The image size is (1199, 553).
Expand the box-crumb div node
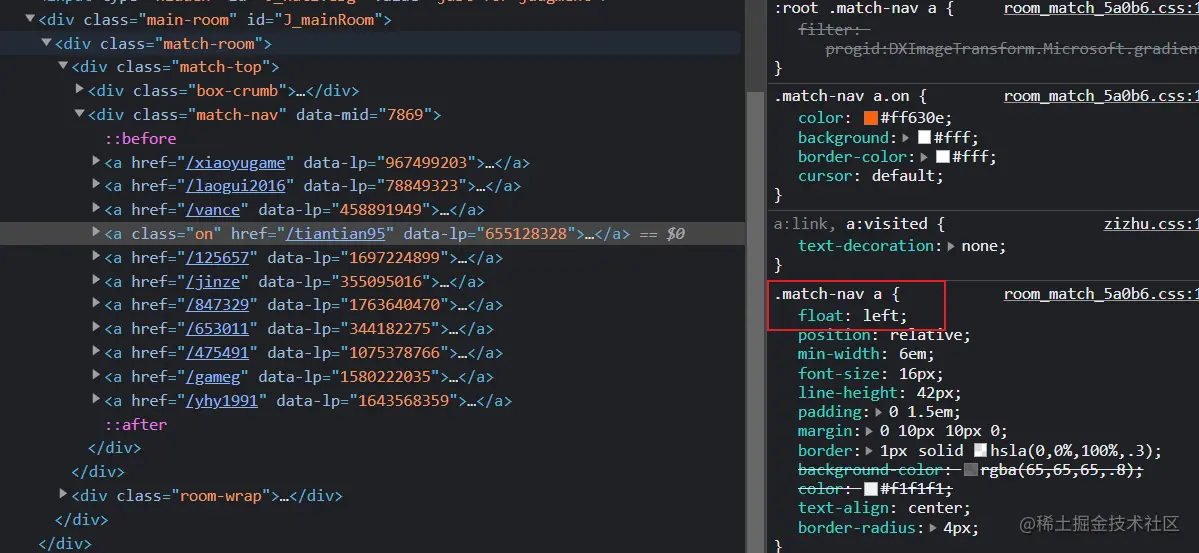80,90
